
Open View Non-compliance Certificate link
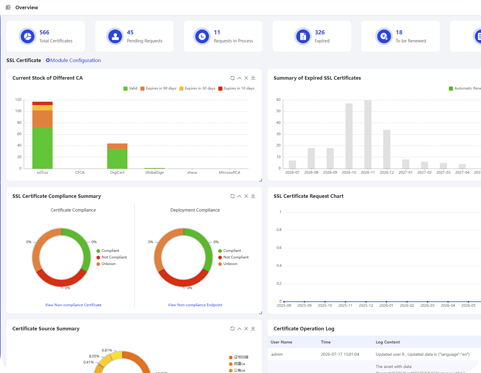(x=73, y=305)
